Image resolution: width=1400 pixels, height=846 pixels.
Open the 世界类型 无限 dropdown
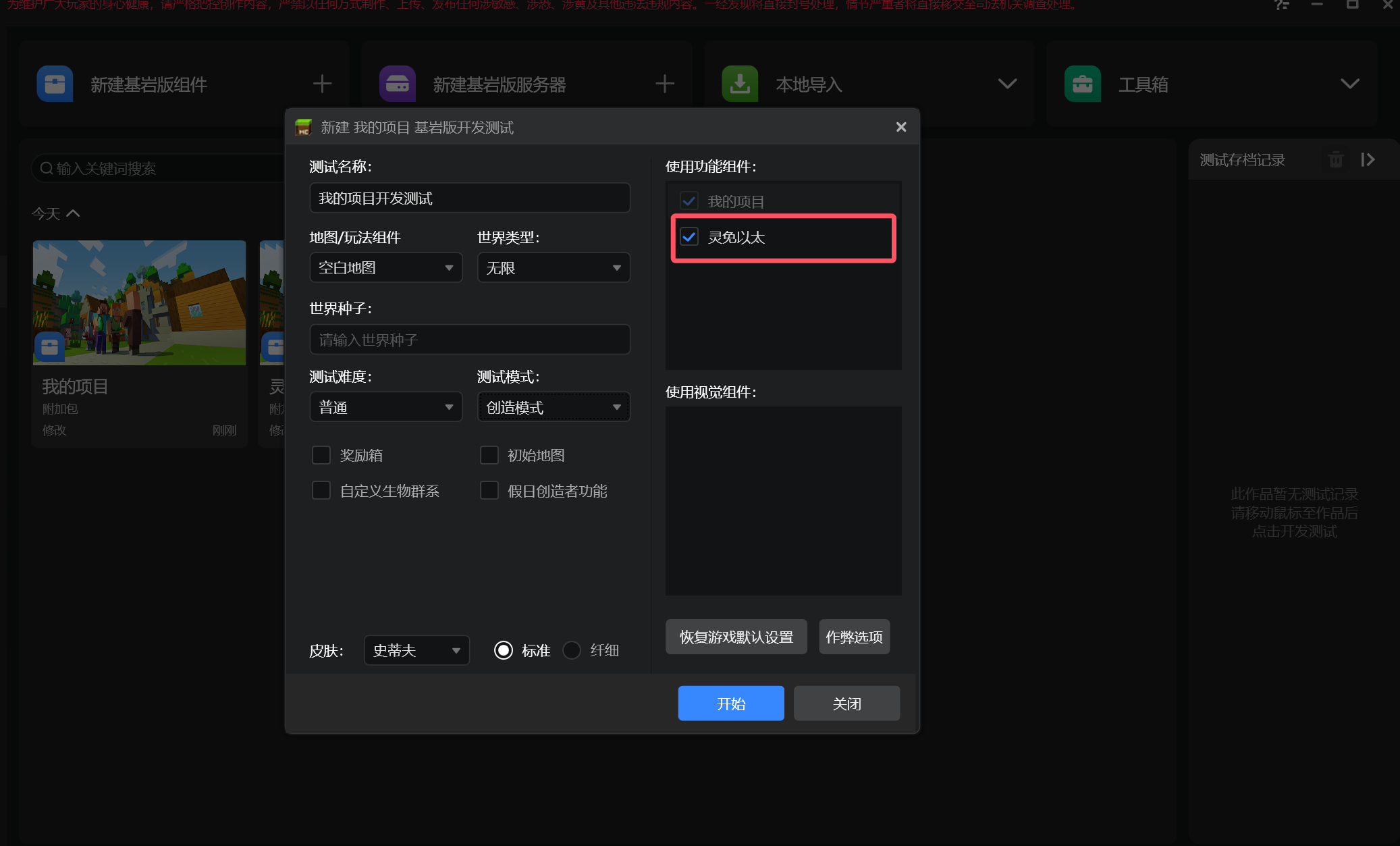click(x=554, y=268)
